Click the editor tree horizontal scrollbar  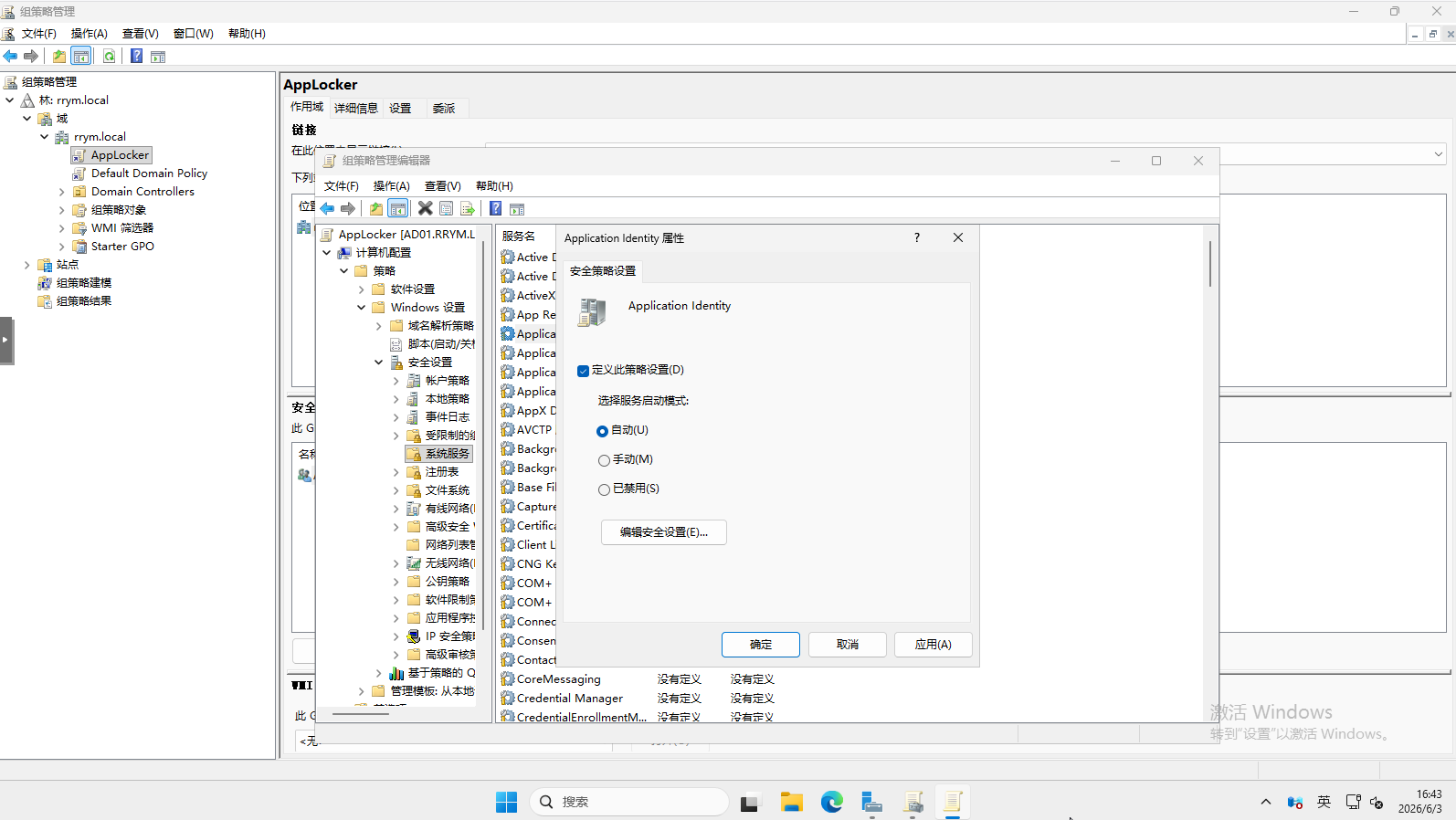[x=361, y=714]
